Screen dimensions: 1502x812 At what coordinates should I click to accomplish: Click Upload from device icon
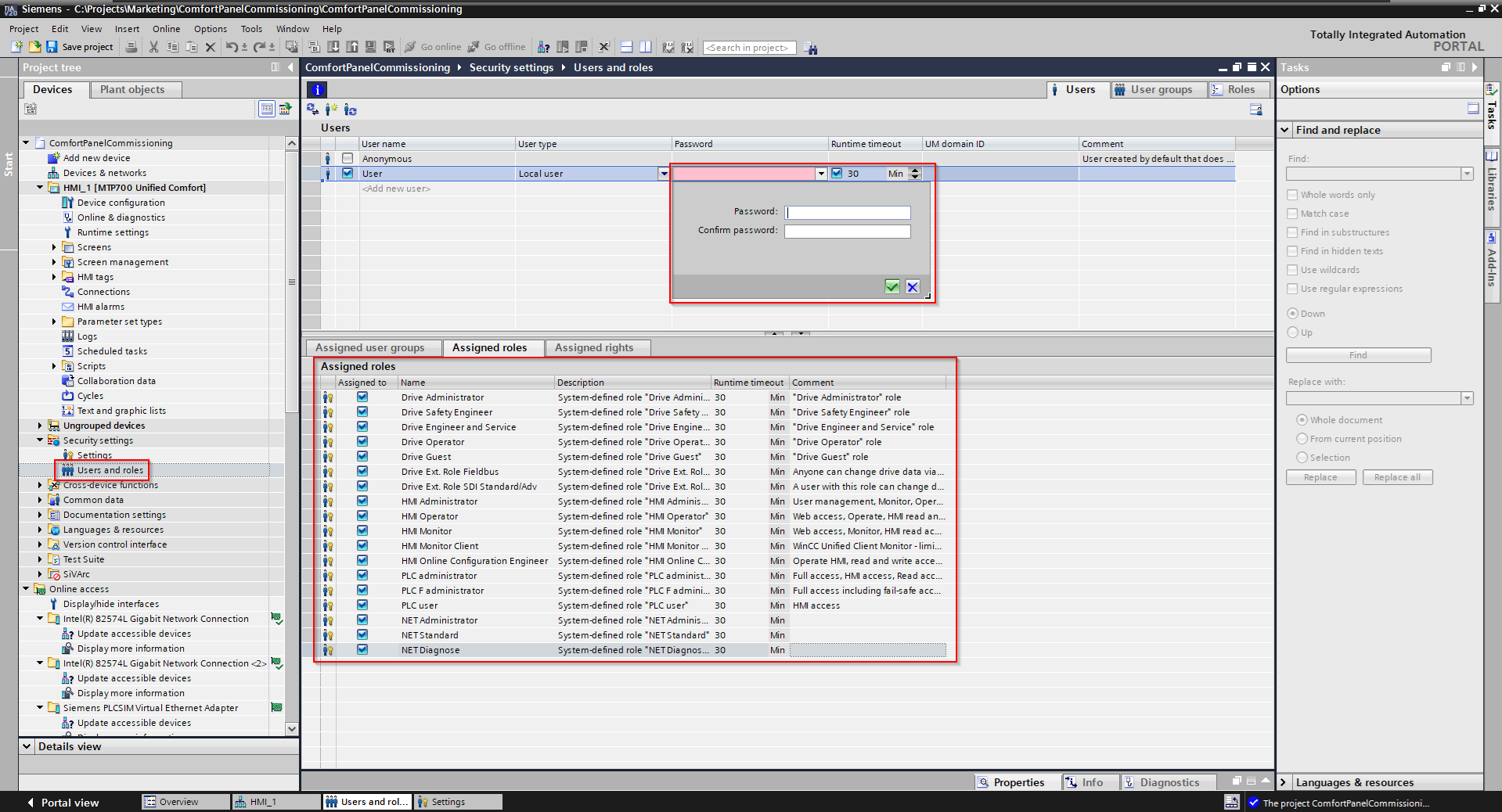[x=352, y=47]
